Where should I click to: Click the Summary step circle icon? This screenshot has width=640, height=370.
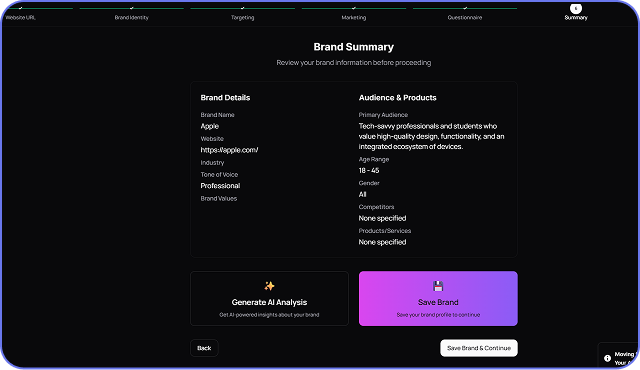(576, 8)
